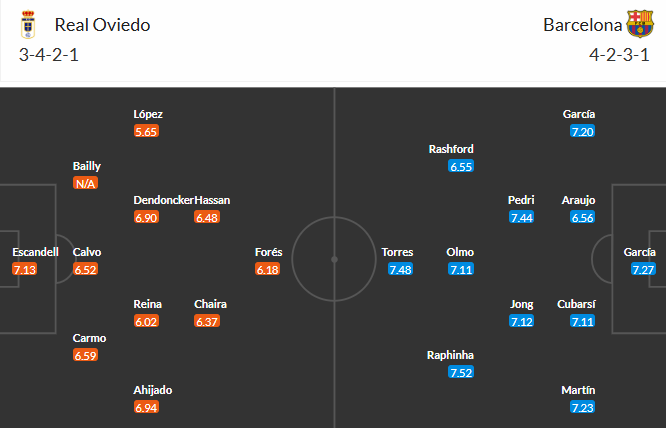Click player Forés's name
Viewport: 666px width, 428px height.
[x=266, y=252]
